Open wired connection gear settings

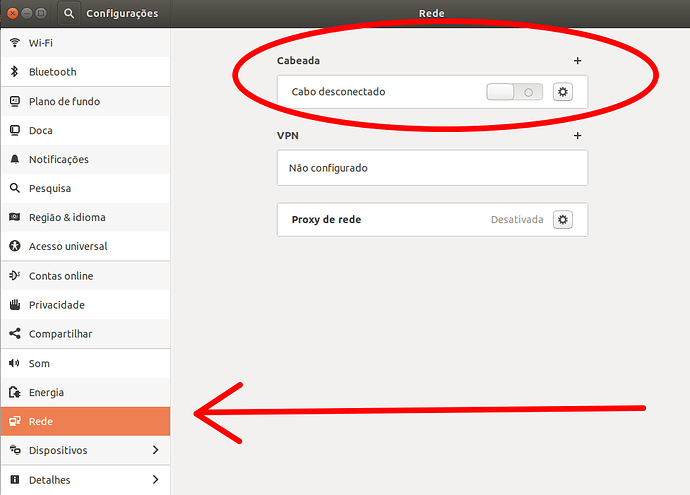563,92
